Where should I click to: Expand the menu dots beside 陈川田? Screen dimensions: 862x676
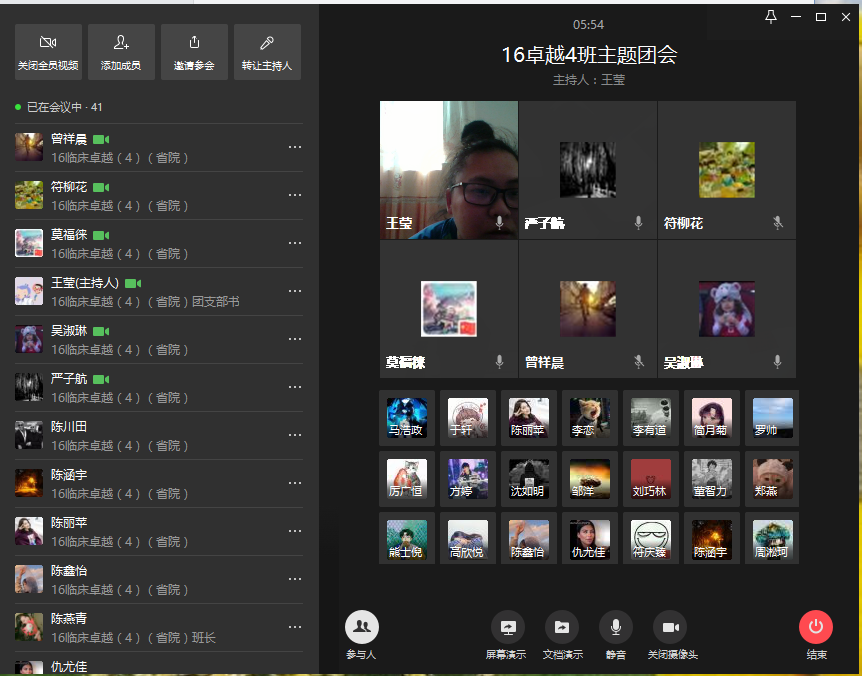(294, 435)
